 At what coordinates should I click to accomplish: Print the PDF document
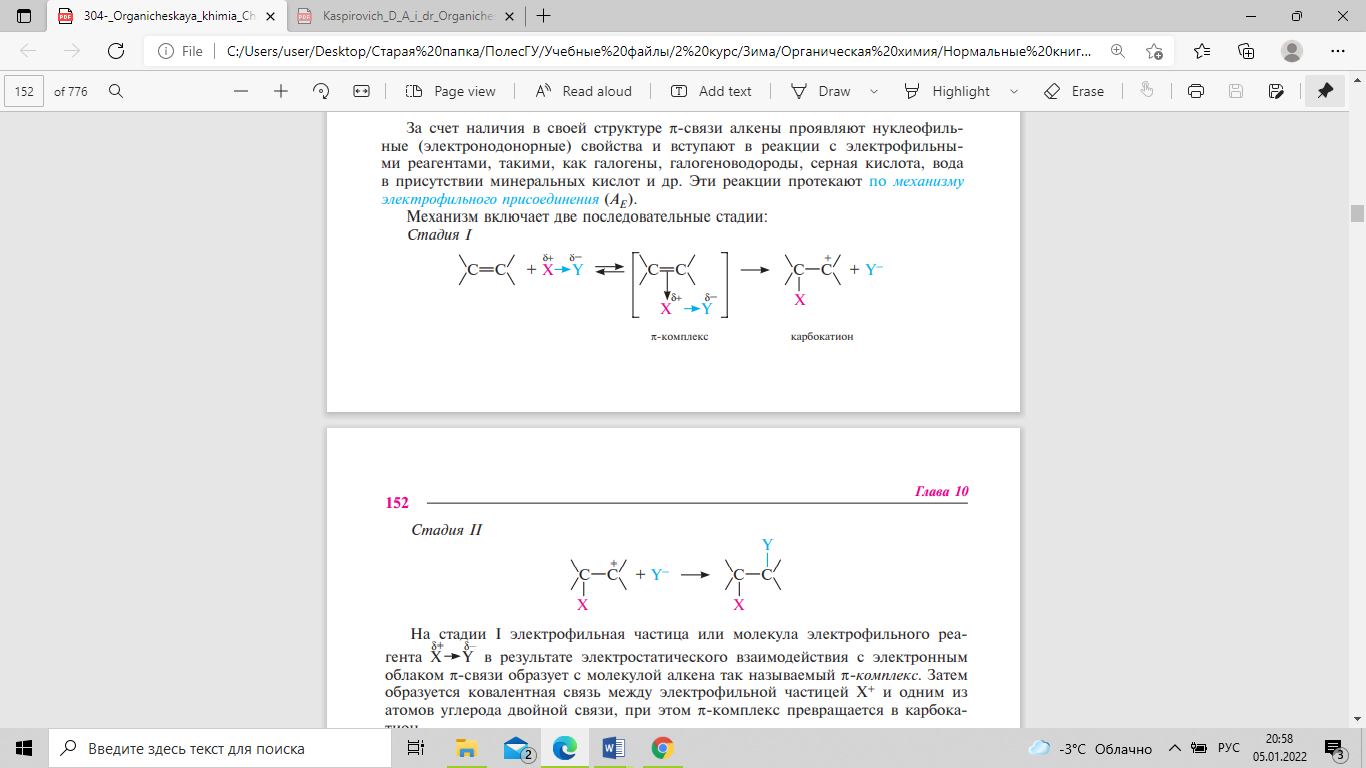(x=1195, y=91)
